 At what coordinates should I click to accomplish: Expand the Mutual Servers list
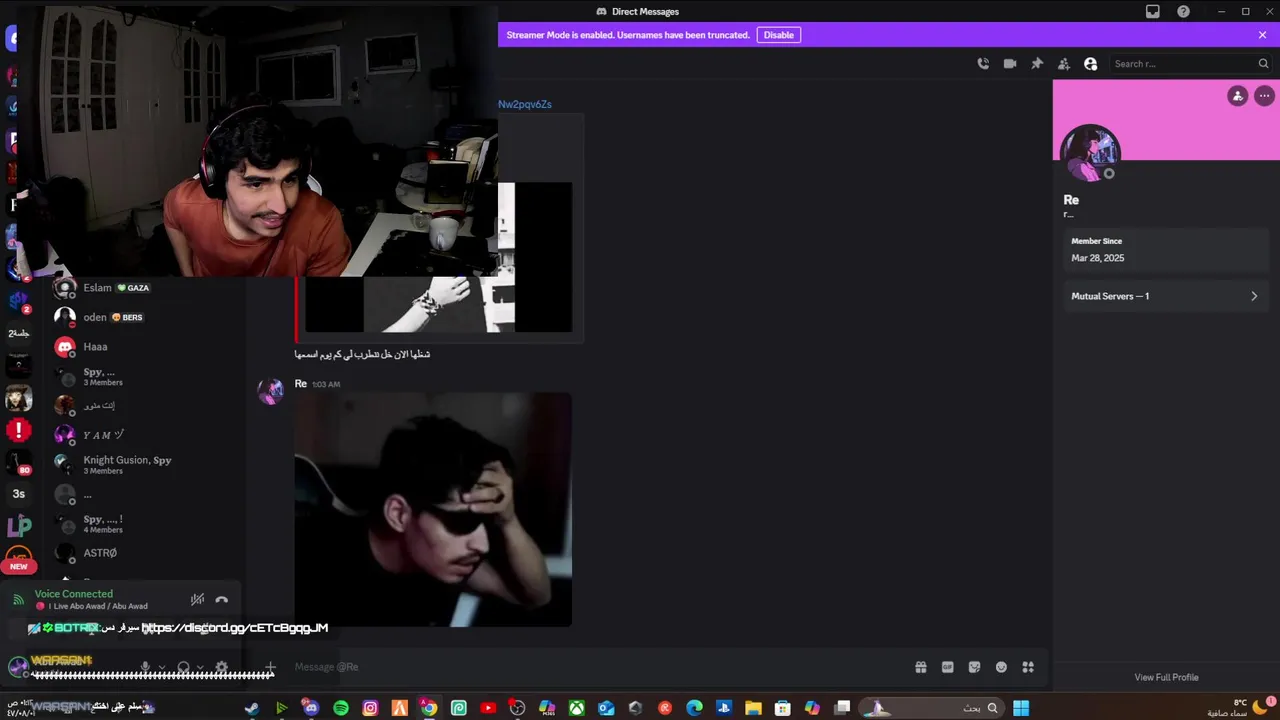[x=1165, y=296]
